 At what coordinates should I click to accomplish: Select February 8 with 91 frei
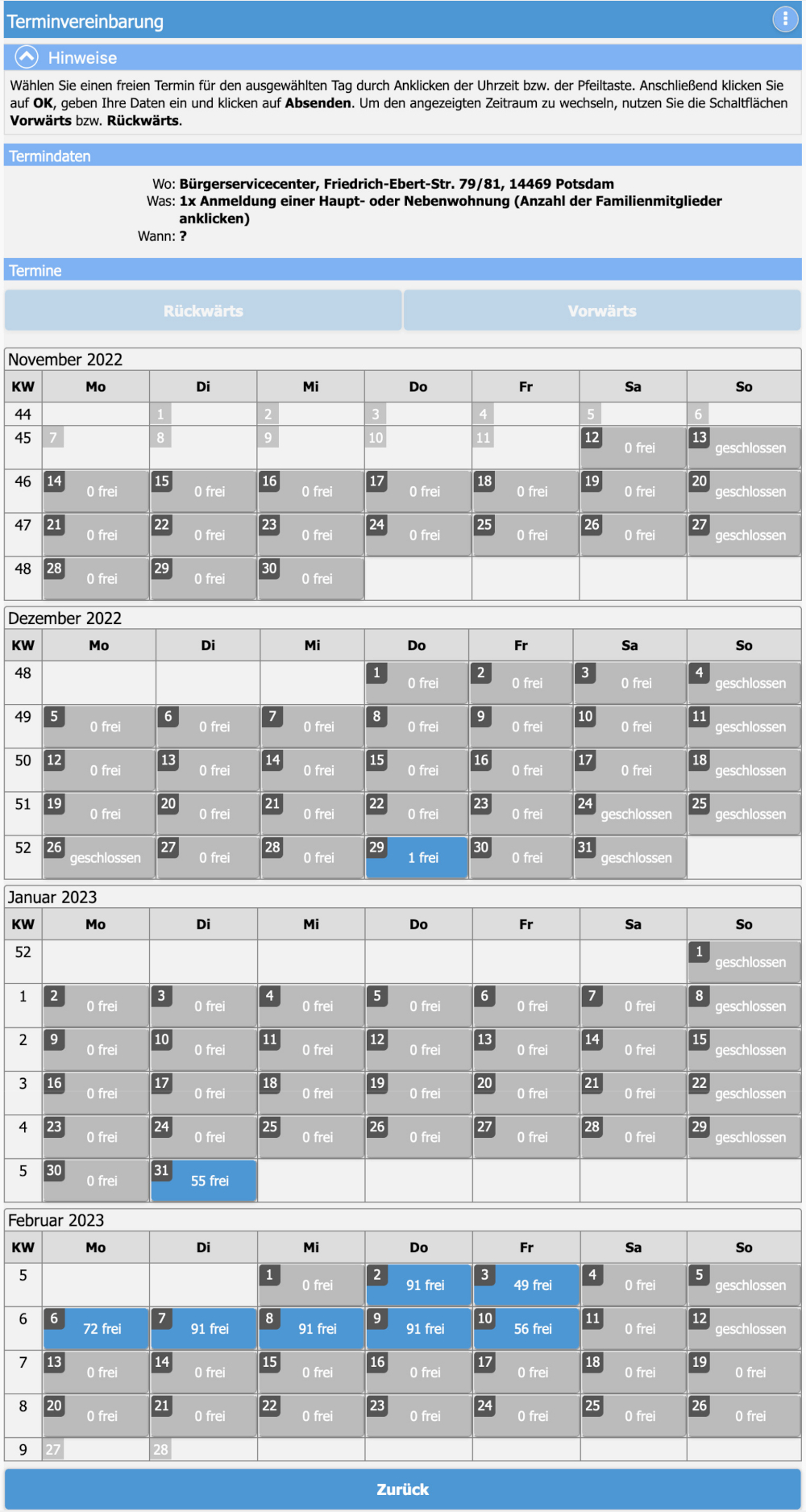(311, 1328)
